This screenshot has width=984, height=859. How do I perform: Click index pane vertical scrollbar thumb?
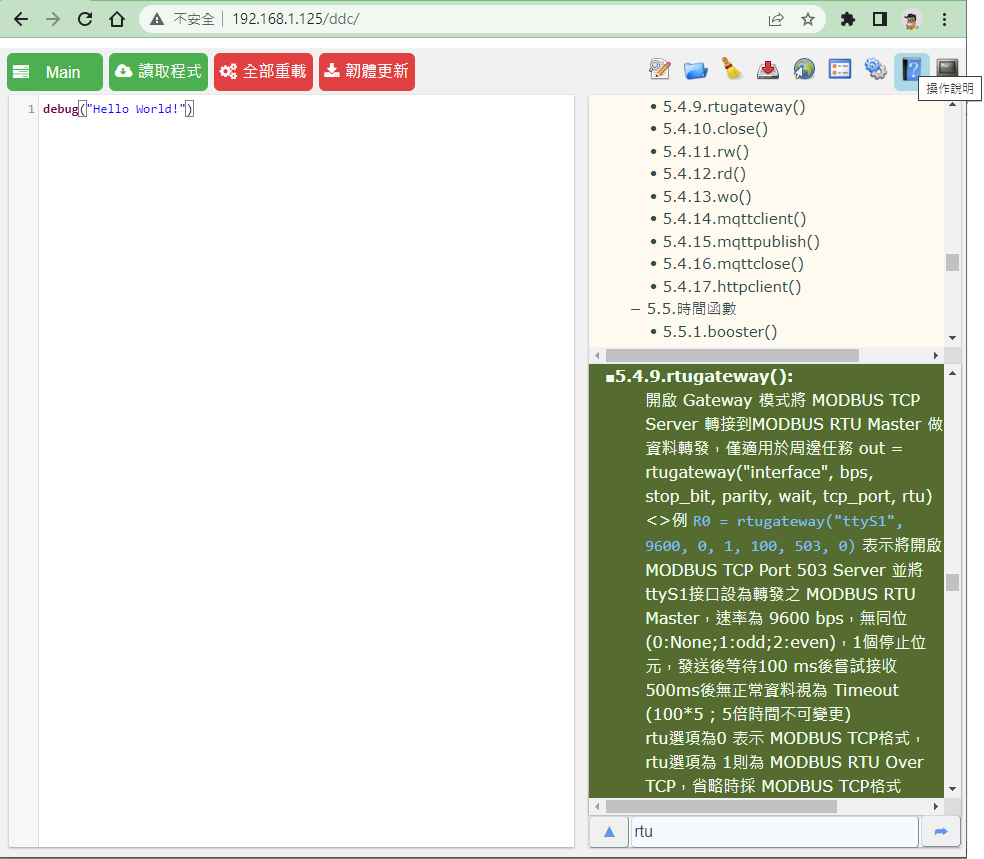[953, 262]
